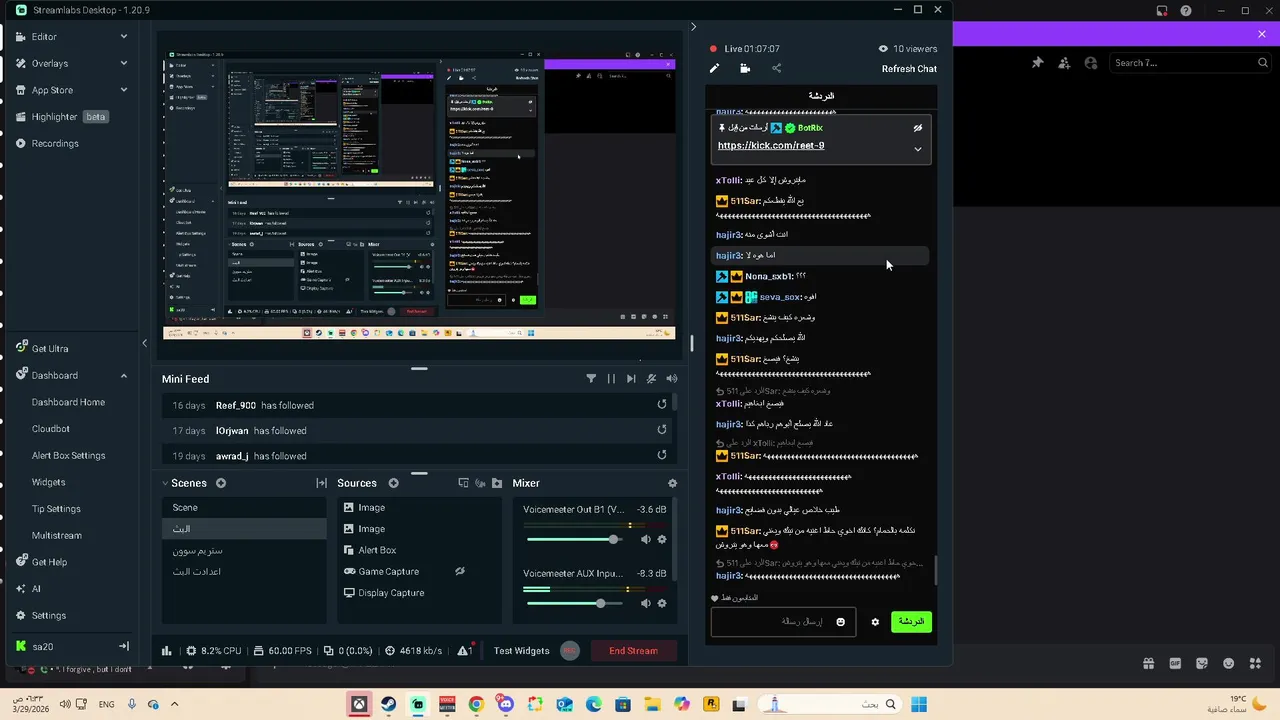
Task: Expand the App Store chevron in sidebar
Action: coord(124,90)
